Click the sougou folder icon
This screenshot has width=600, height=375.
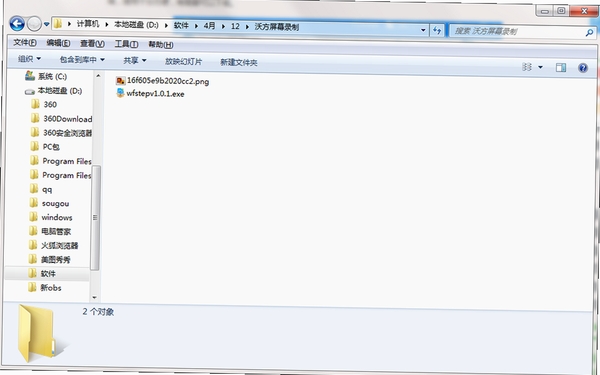pos(34,203)
